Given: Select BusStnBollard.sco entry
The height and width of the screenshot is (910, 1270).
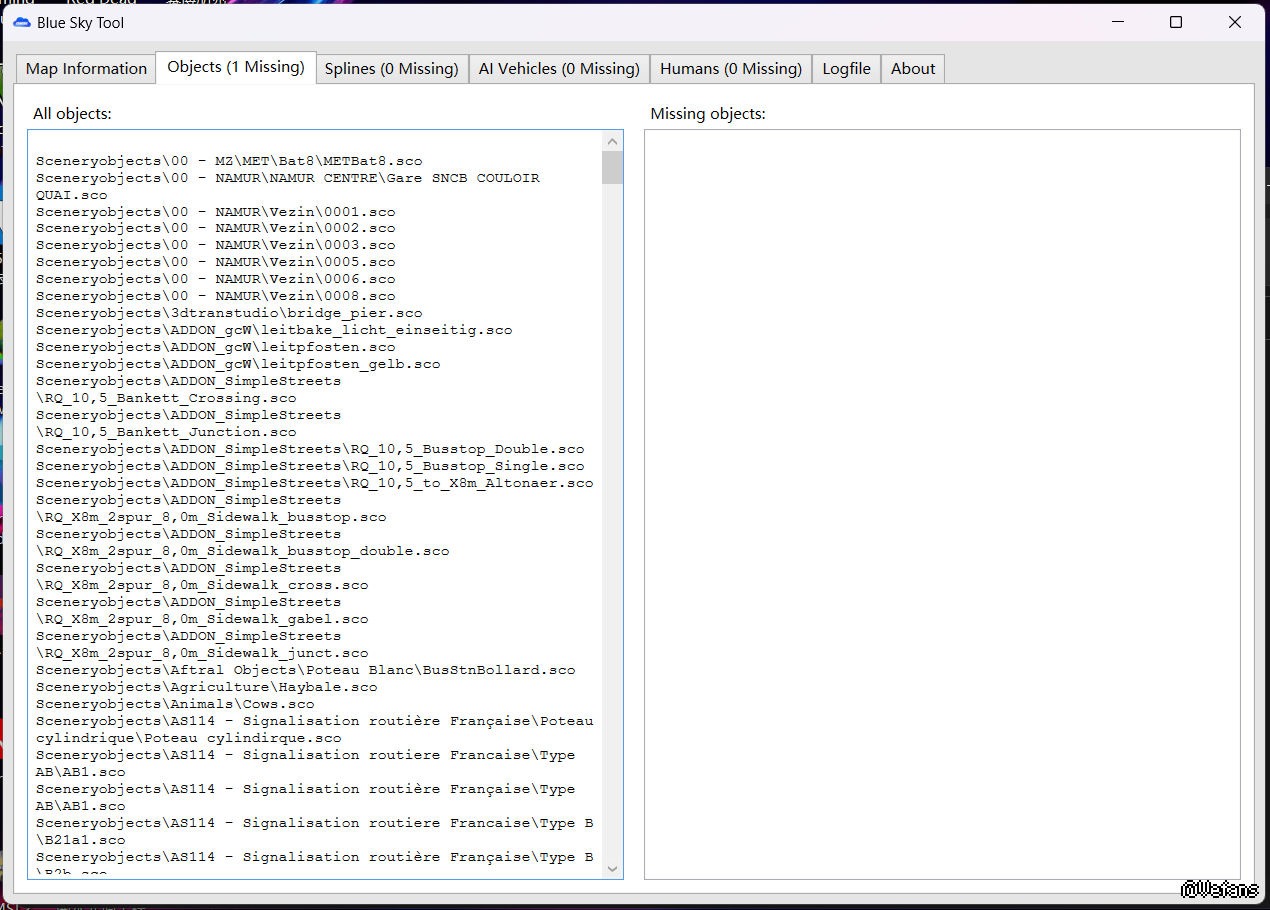Looking at the screenshot, I should [x=306, y=671].
